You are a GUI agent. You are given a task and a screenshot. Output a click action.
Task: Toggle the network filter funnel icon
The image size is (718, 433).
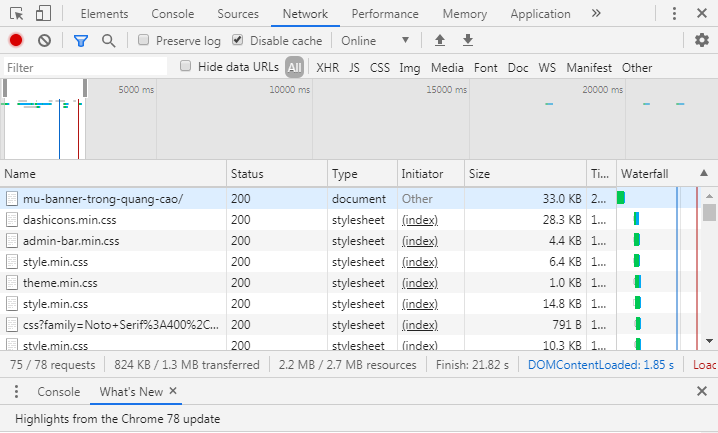(81, 40)
